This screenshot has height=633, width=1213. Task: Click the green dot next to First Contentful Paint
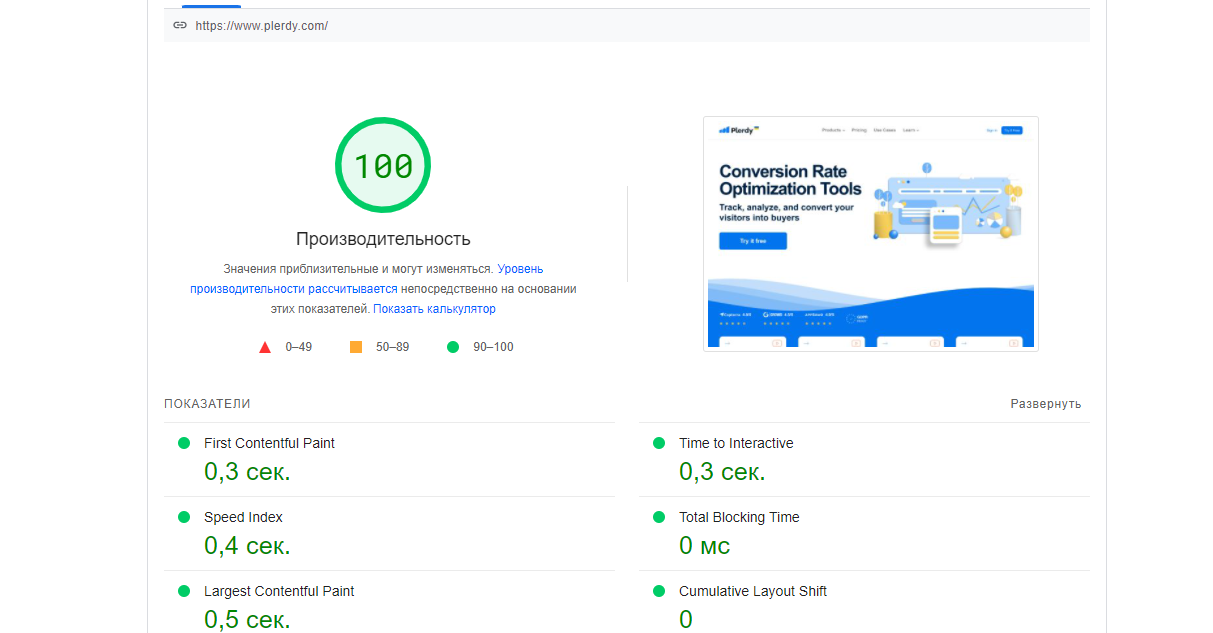coord(186,442)
